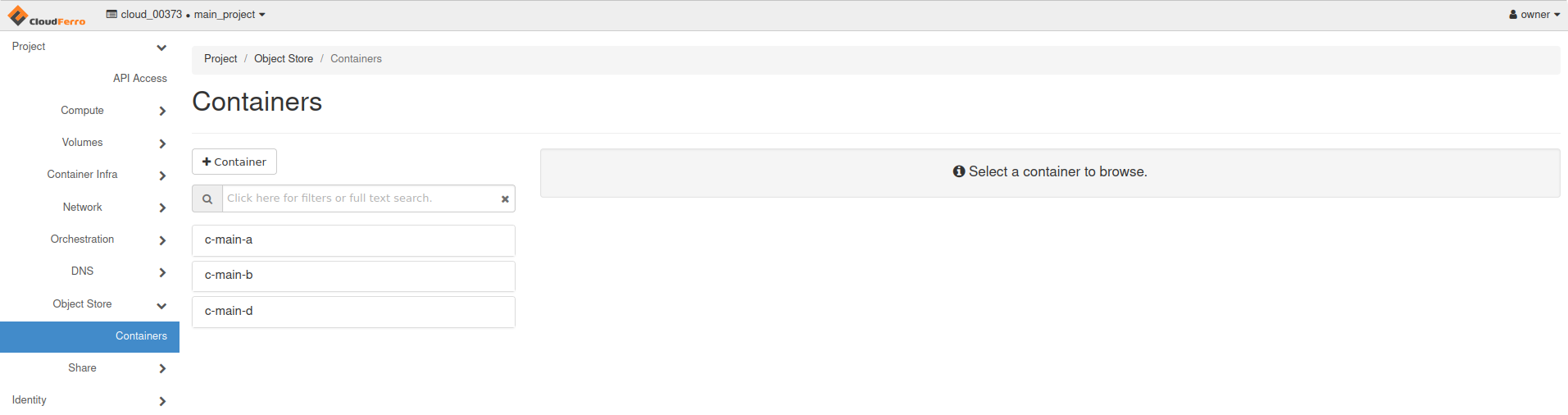Collapse the Object Store section
Screen dimensions: 1568x415
click(x=161, y=305)
